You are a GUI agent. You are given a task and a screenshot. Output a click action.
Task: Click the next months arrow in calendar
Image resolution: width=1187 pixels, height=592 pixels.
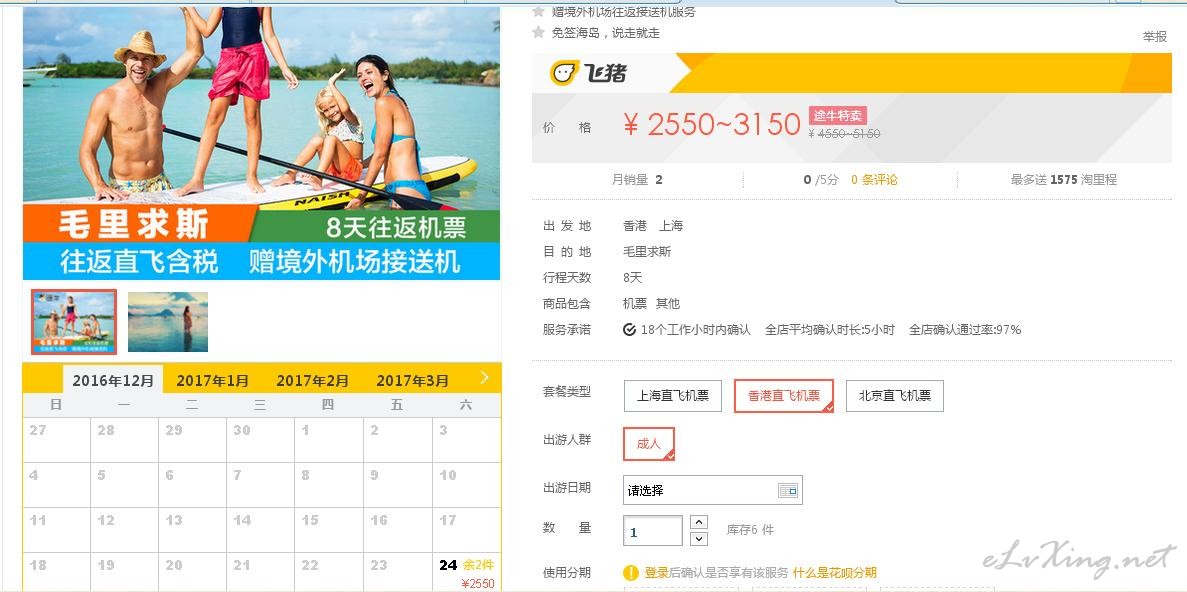click(484, 377)
